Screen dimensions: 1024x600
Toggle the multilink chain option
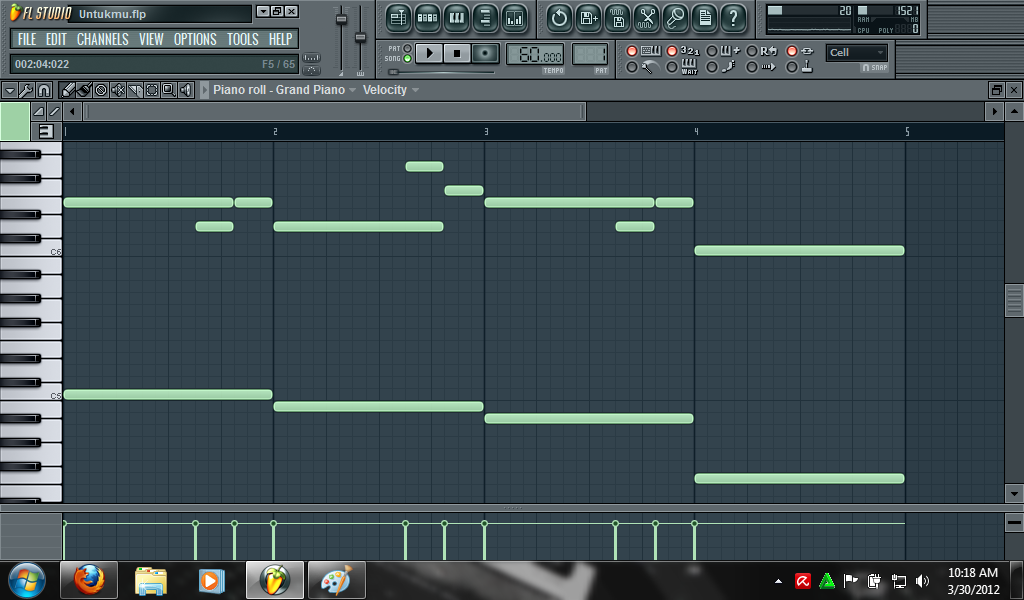tap(792, 51)
